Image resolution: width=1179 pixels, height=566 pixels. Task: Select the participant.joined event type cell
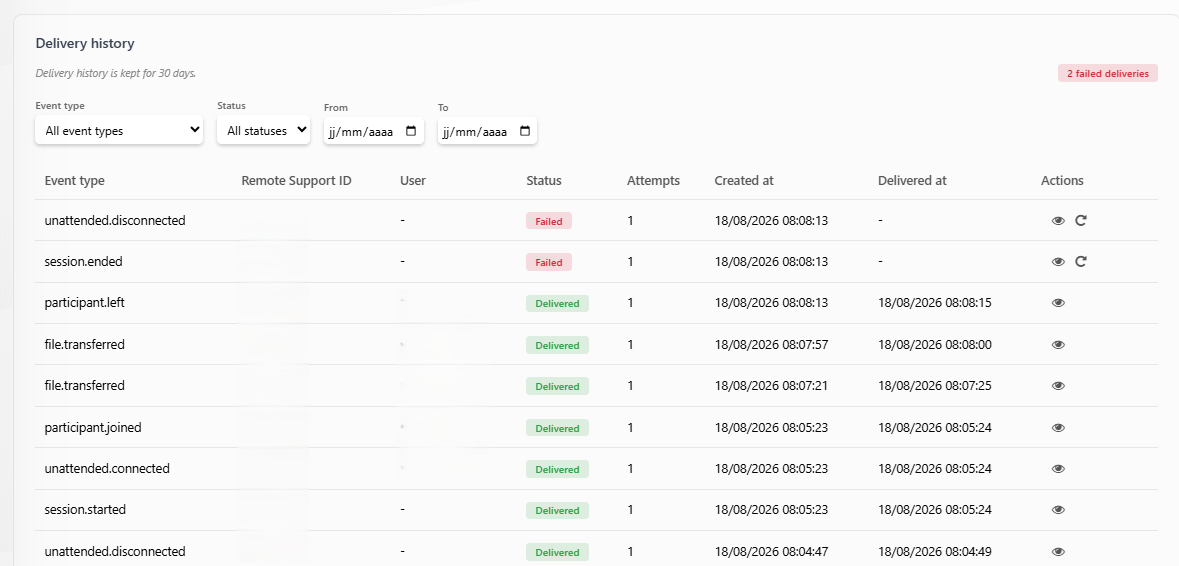click(x=93, y=428)
